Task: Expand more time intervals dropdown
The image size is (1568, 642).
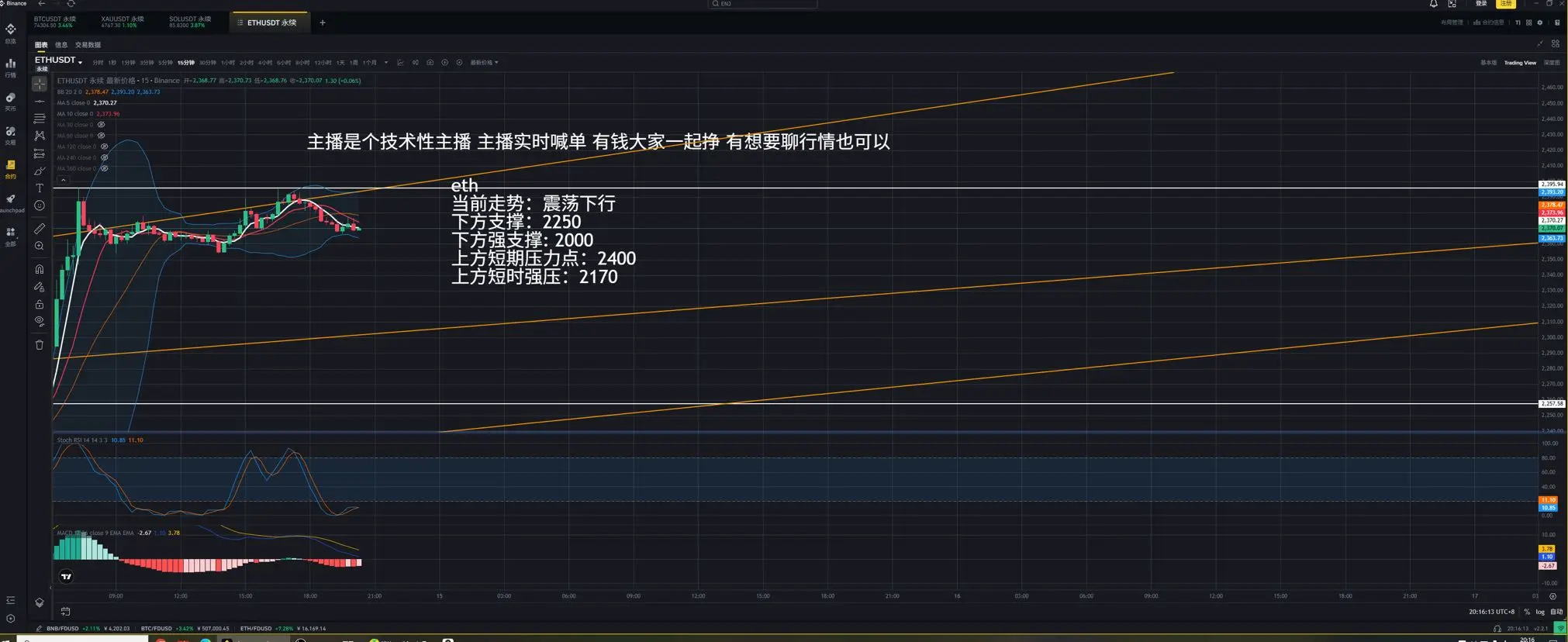Action: pos(386,63)
